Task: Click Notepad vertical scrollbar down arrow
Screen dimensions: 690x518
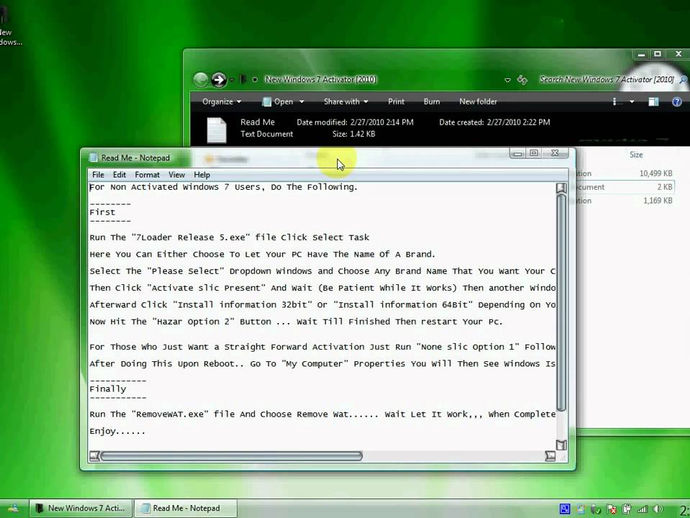Action: pyautogui.click(x=561, y=445)
